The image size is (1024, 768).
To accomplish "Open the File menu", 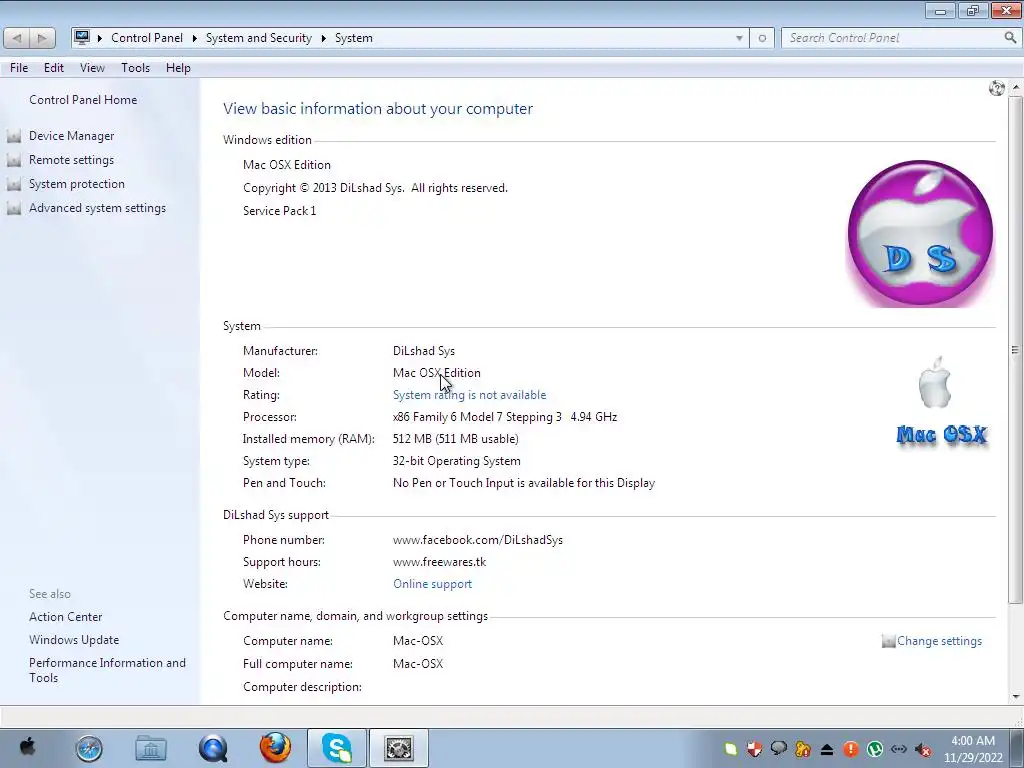I will (x=19, y=68).
